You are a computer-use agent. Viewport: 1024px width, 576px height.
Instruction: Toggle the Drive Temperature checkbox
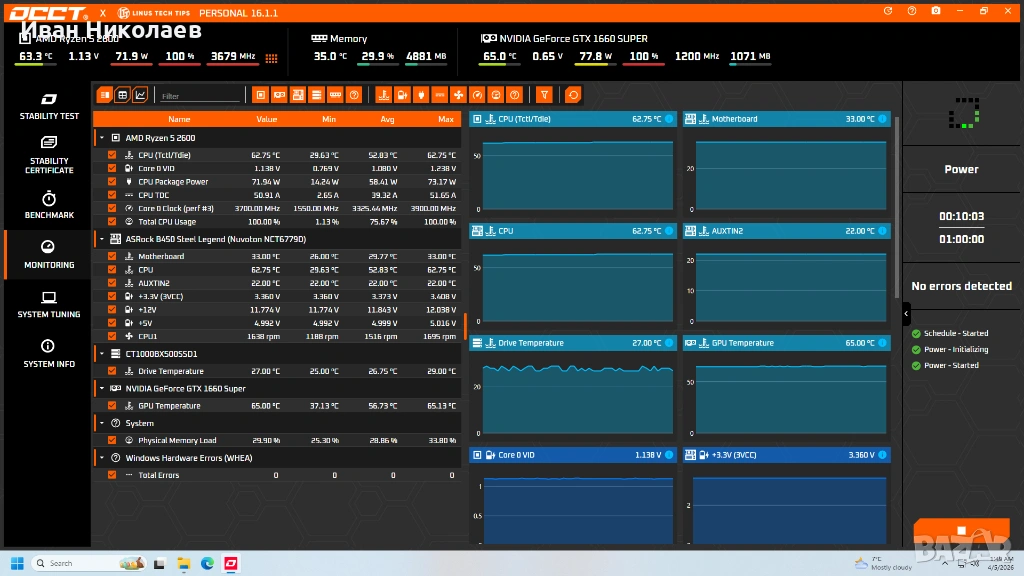point(112,371)
